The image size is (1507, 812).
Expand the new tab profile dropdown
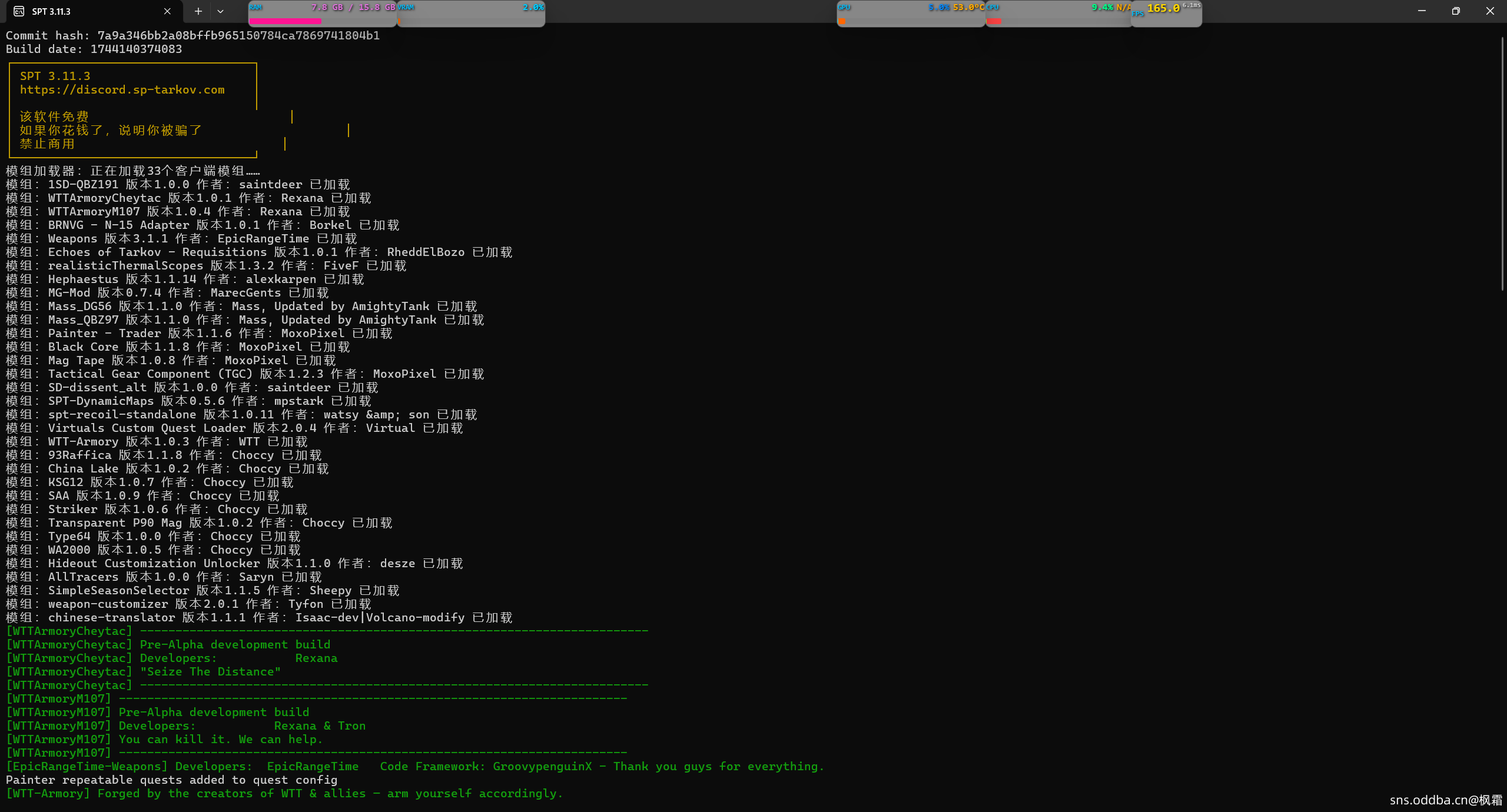coord(220,11)
